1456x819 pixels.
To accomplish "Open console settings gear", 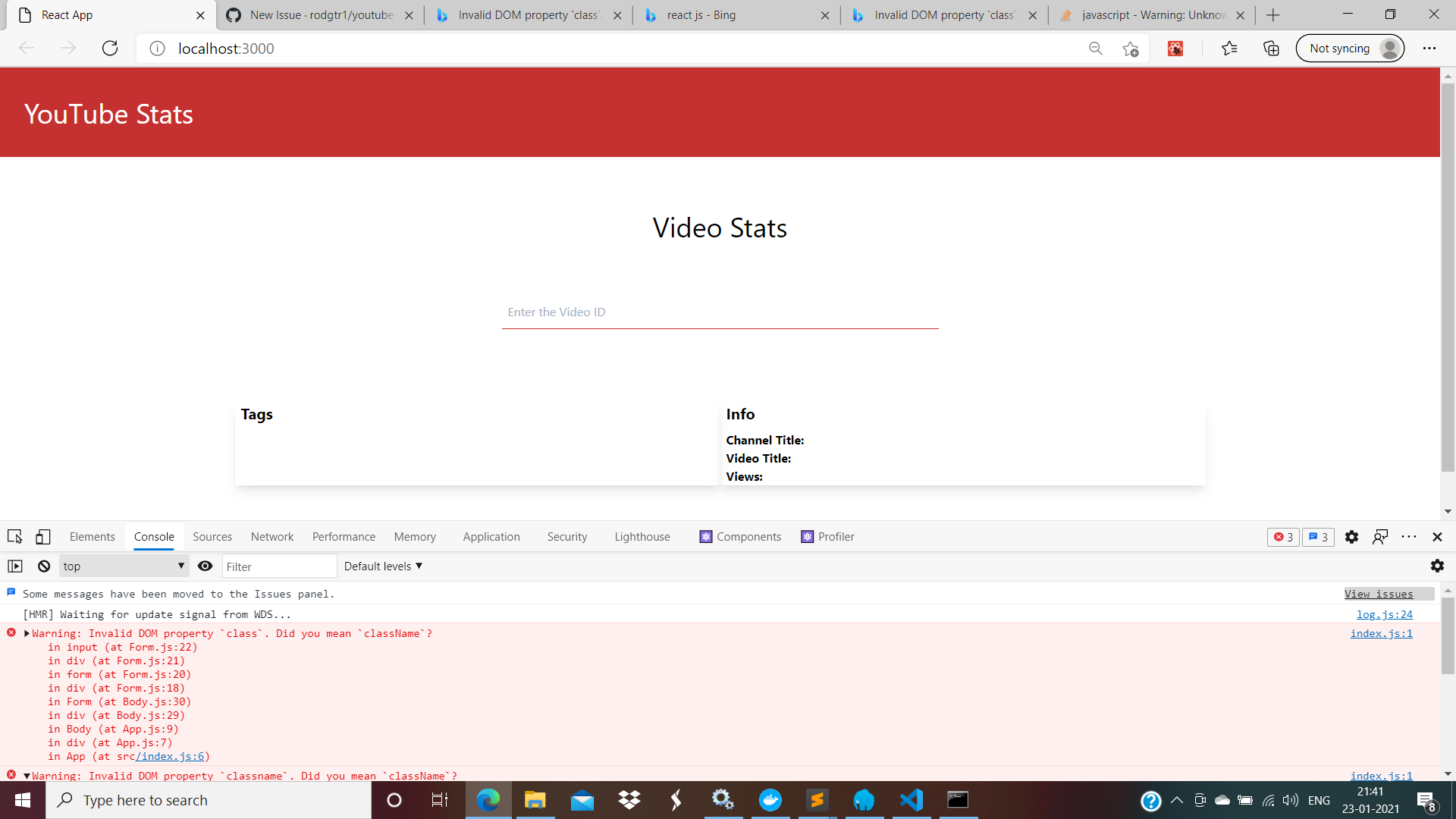I will coord(1437,566).
